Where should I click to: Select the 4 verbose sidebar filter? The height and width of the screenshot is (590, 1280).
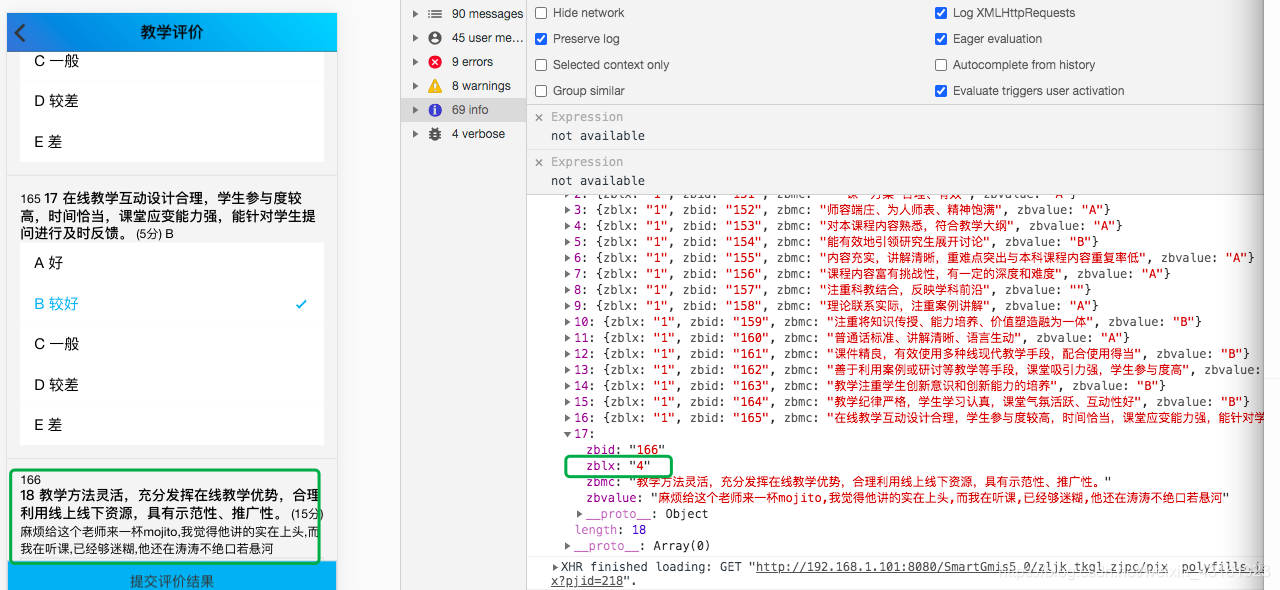pyautogui.click(x=463, y=134)
